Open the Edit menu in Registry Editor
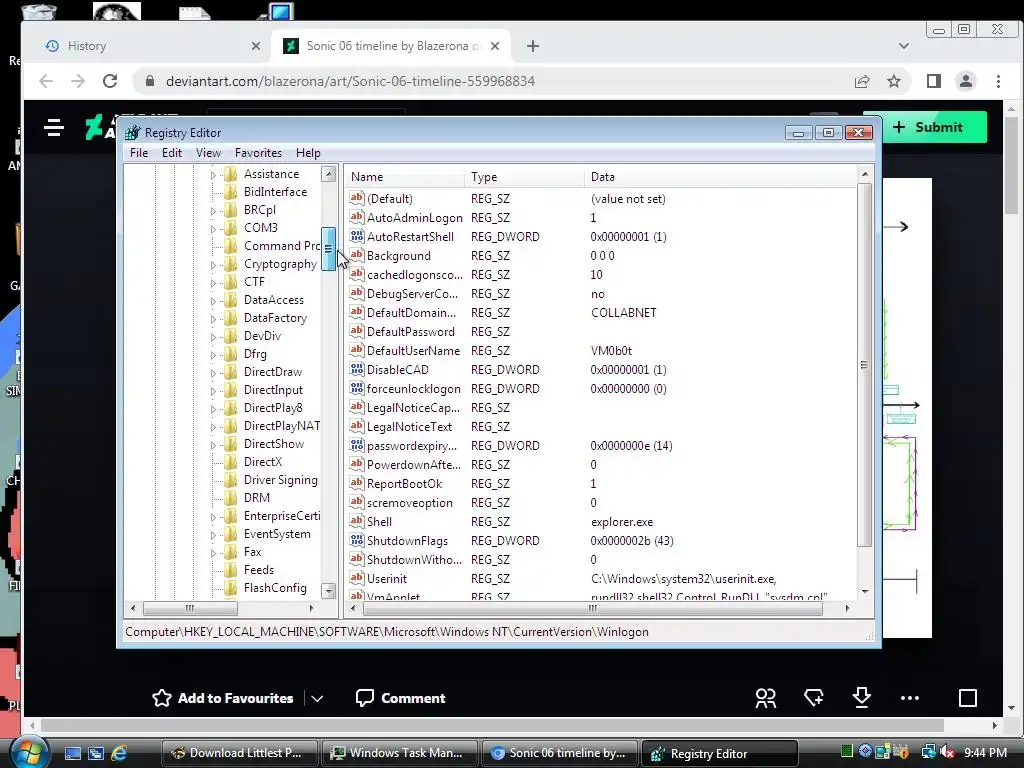The width and height of the screenshot is (1024, 768). tap(172, 153)
